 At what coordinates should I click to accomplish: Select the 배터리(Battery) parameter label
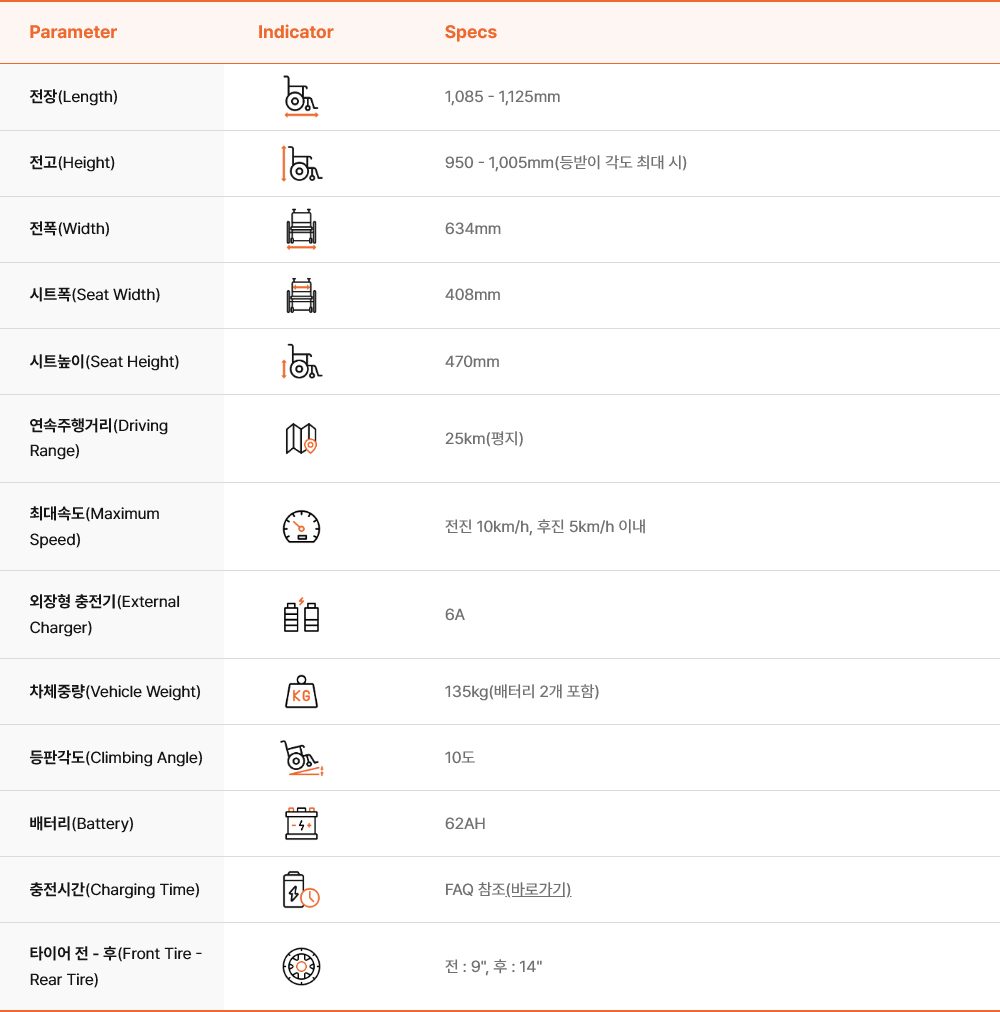click(81, 824)
